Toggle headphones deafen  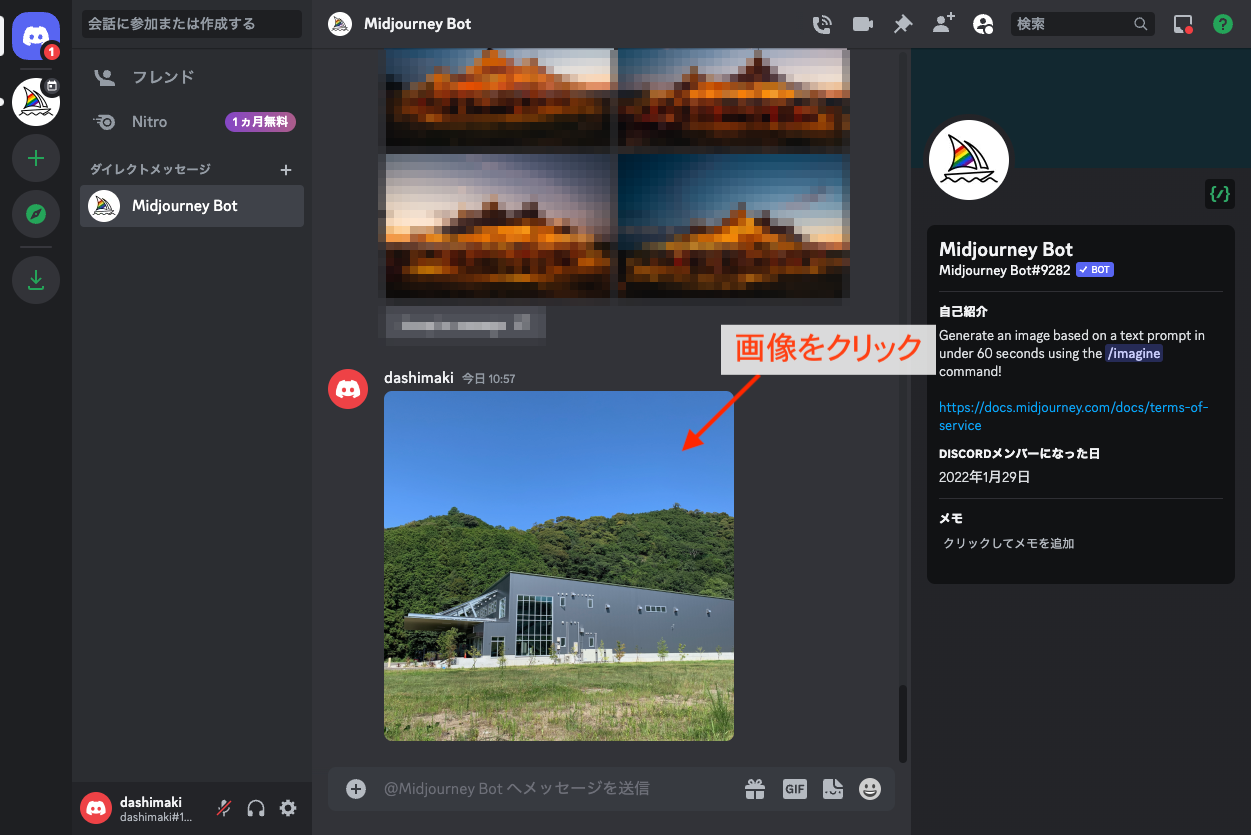[256, 808]
